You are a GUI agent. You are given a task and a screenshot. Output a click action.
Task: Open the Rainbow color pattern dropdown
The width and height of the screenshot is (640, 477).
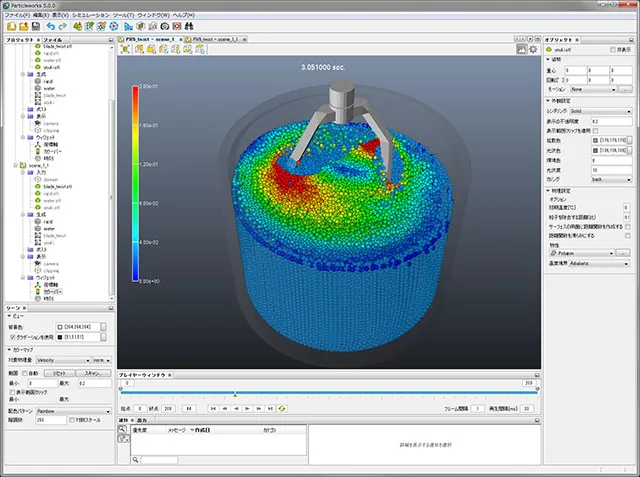pyautogui.click(x=73, y=411)
